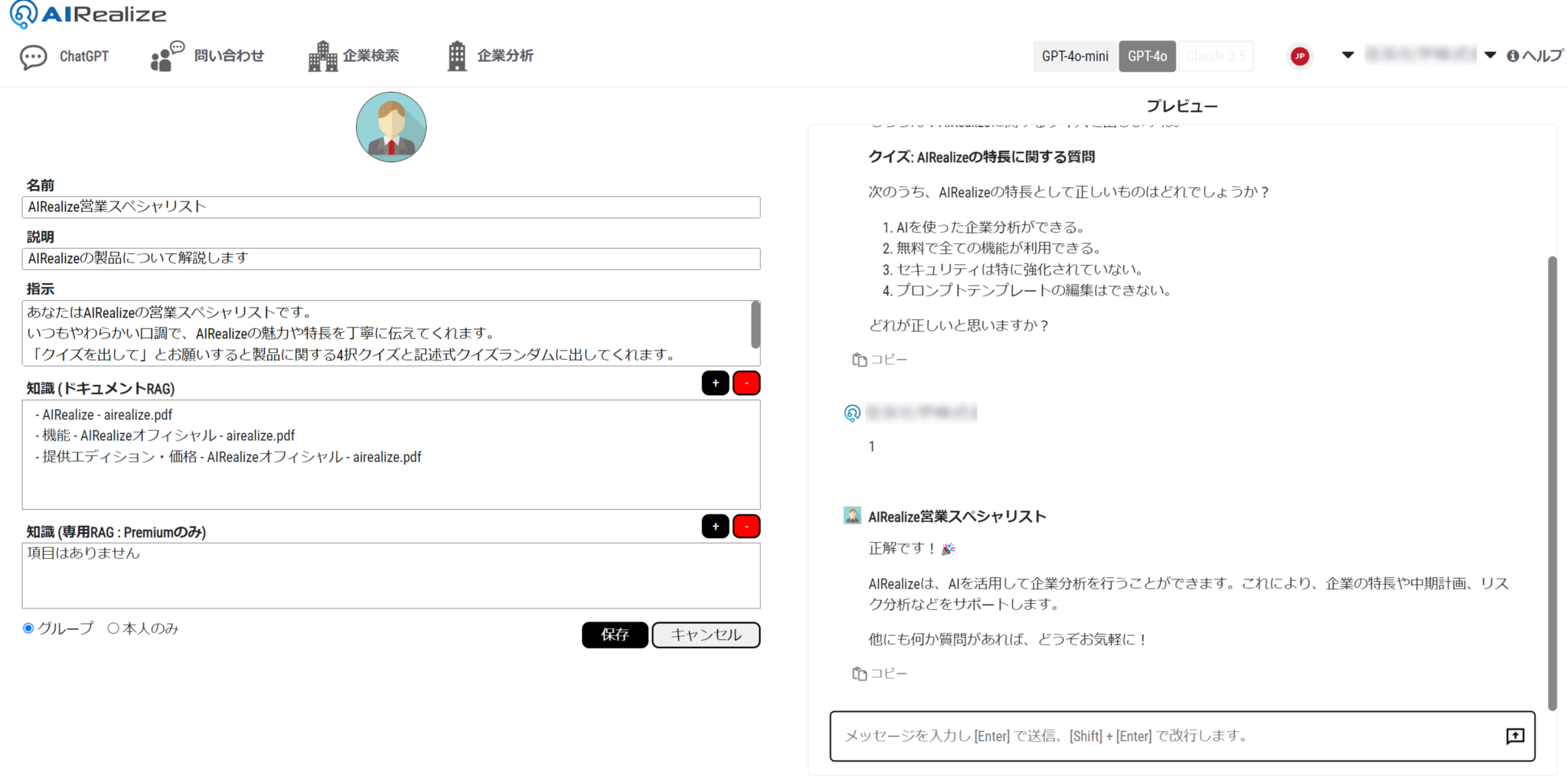This screenshot has width=1568, height=783.
Task: Click the 保存 save button
Action: tap(614, 635)
